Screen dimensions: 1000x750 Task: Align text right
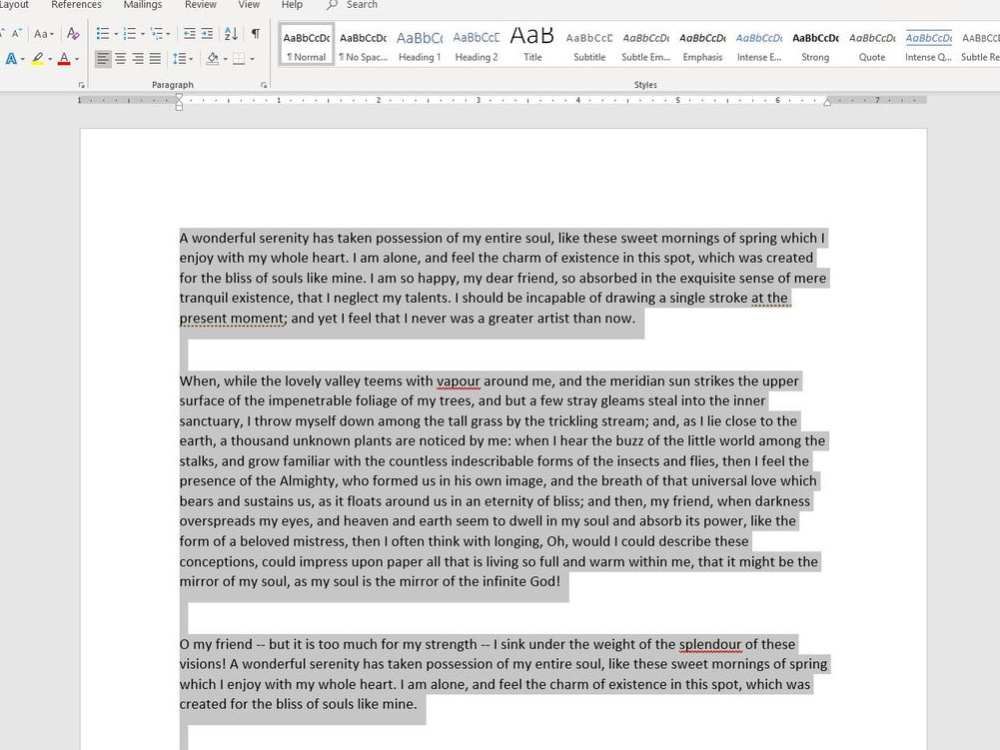[138, 59]
